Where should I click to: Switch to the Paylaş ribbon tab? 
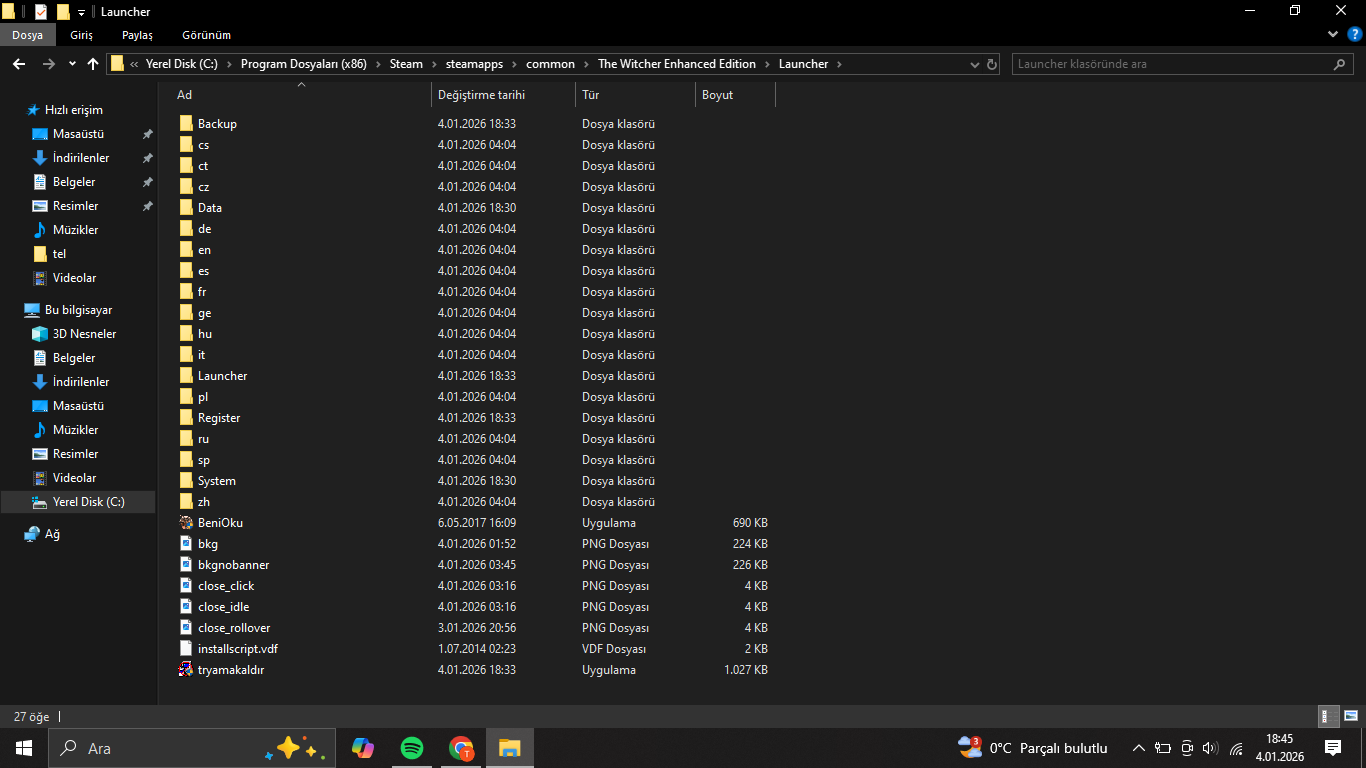coord(138,35)
